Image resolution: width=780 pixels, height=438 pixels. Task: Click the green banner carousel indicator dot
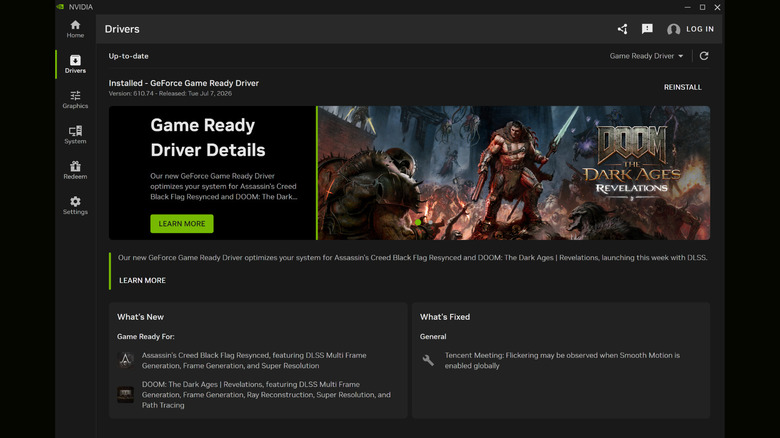pyautogui.click(x=418, y=222)
